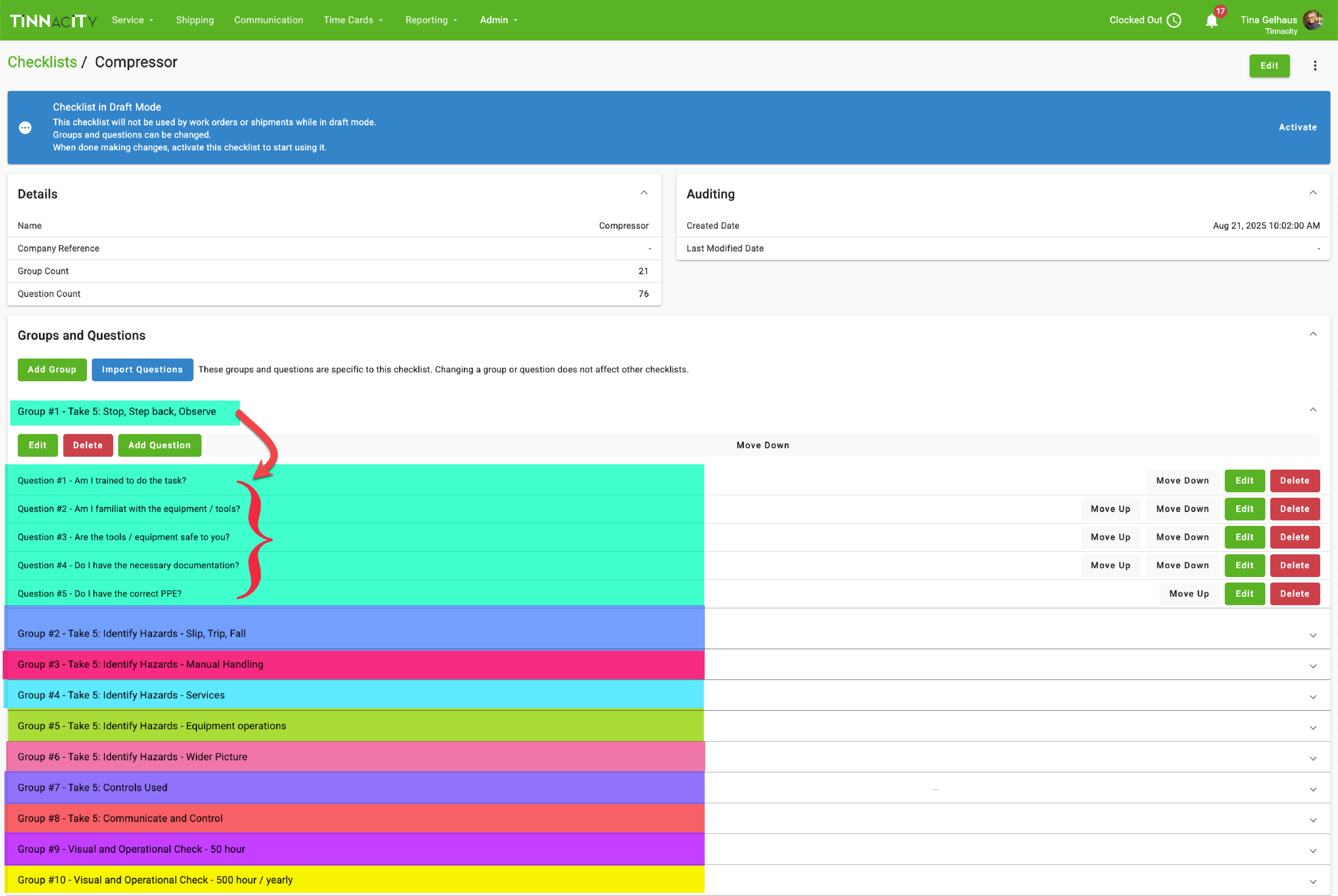The width and height of the screenshot is (1338, 896).
Task: Expand Group #3 Manual Handling
Action: pyautogui.click(x=1313, y=666)
